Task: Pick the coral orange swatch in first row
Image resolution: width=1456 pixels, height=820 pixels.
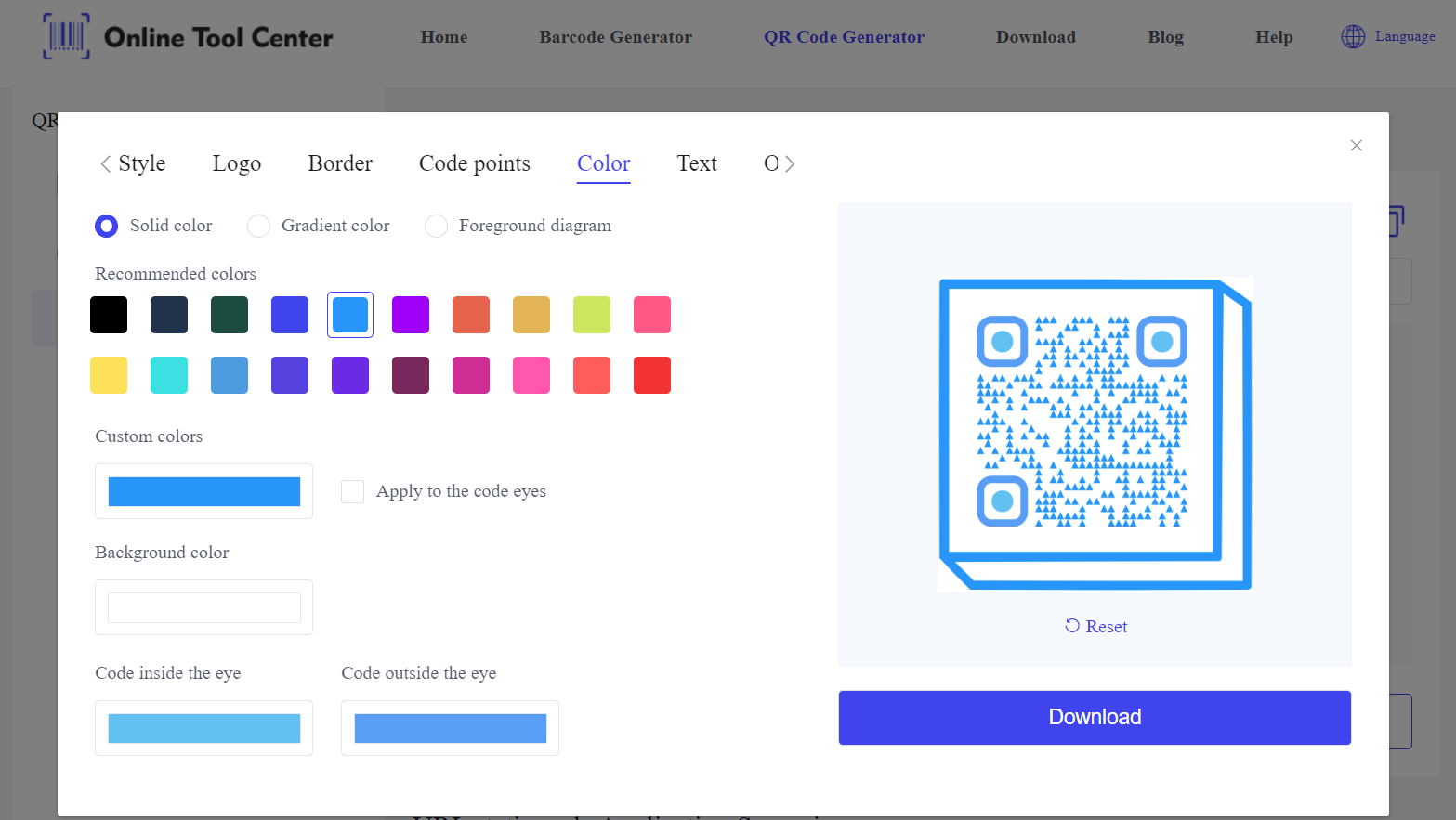Action: tap(471, 315)
